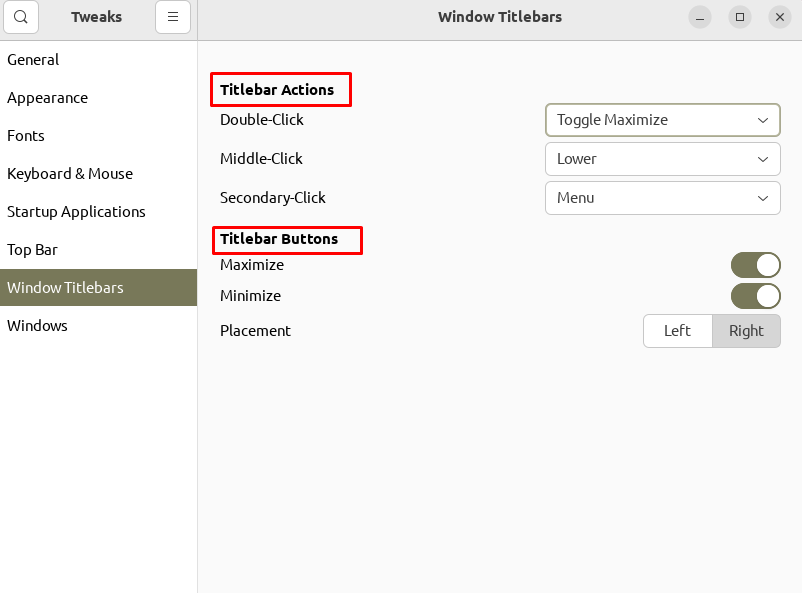This screenshot has height=593, width=802.
Task: Select Right placement option
Action: (746, 331)
